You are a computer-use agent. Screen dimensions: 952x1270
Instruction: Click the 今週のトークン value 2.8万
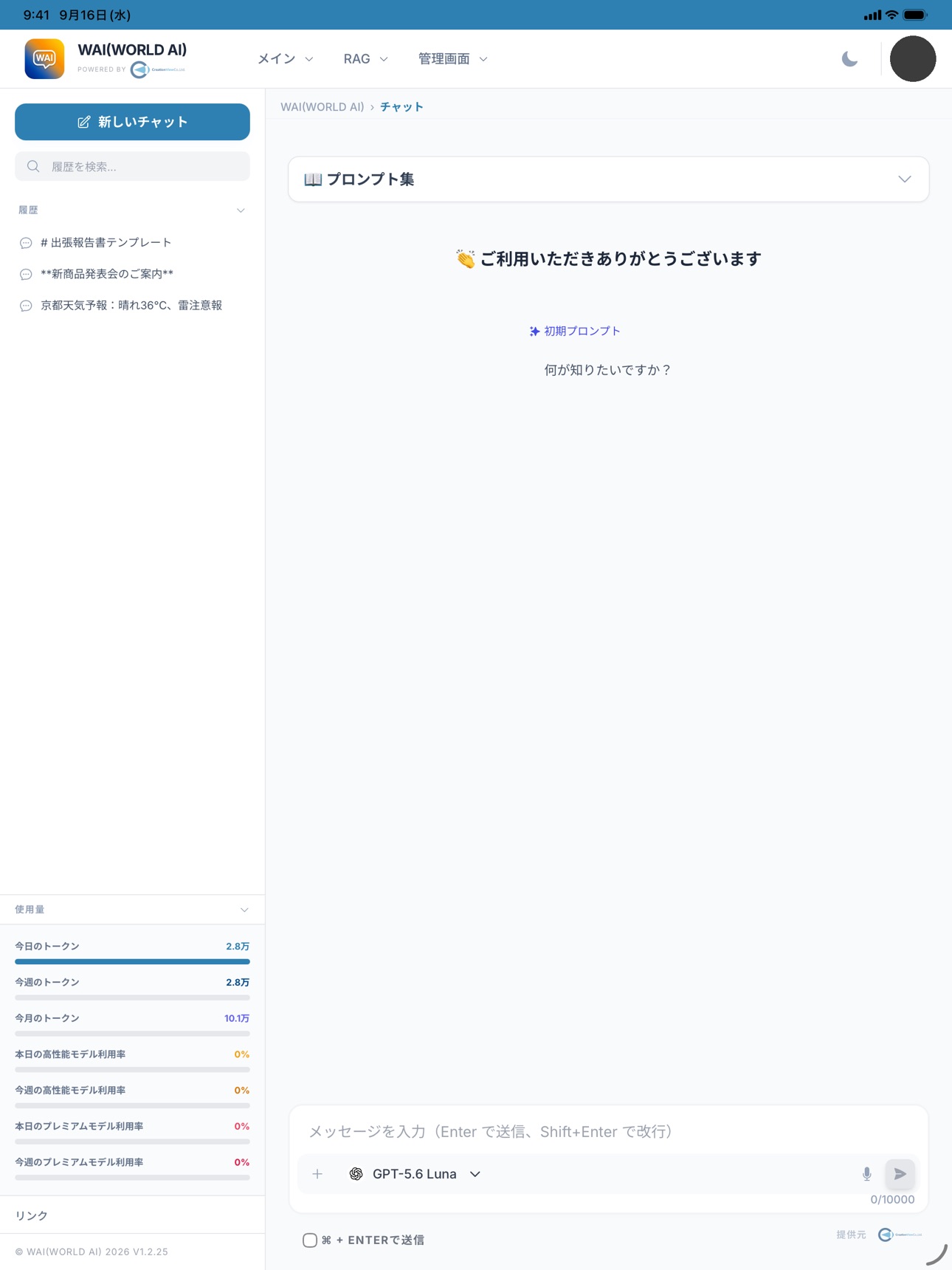pyautogui.click(x=238, y=983)
